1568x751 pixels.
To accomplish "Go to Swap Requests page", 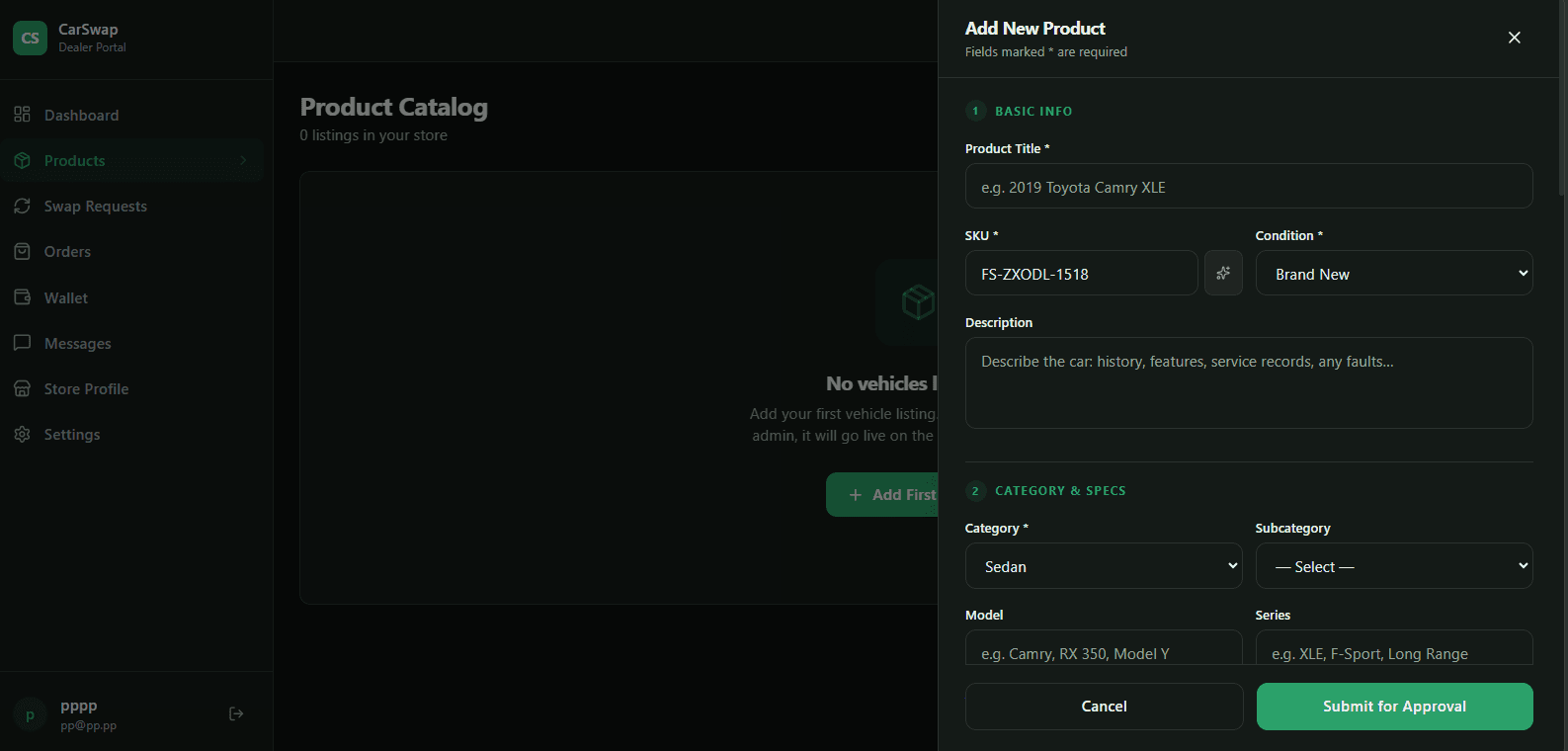I will point(132,206).
